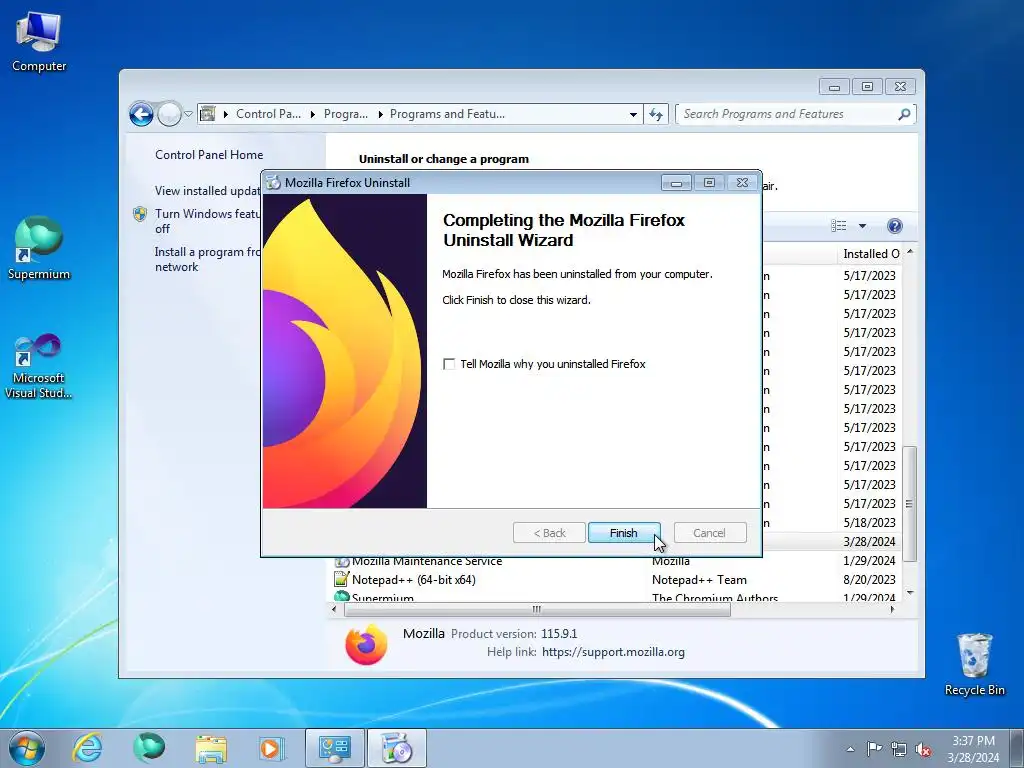Switch to Firefox uninstaller taskbar item
This screenshot has width=1024, height=768.
(x=396, y=748)
